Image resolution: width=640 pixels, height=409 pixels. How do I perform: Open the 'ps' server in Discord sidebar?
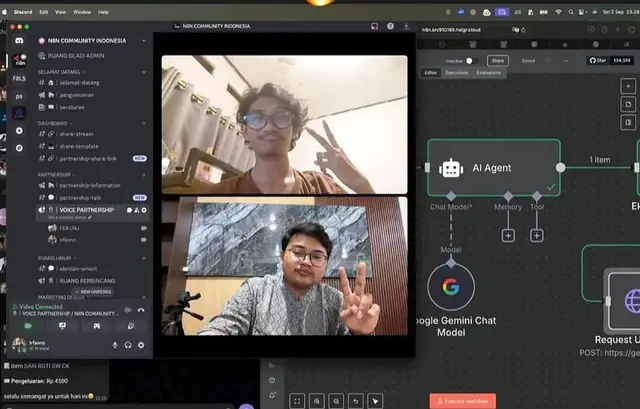tap(19, 96)
